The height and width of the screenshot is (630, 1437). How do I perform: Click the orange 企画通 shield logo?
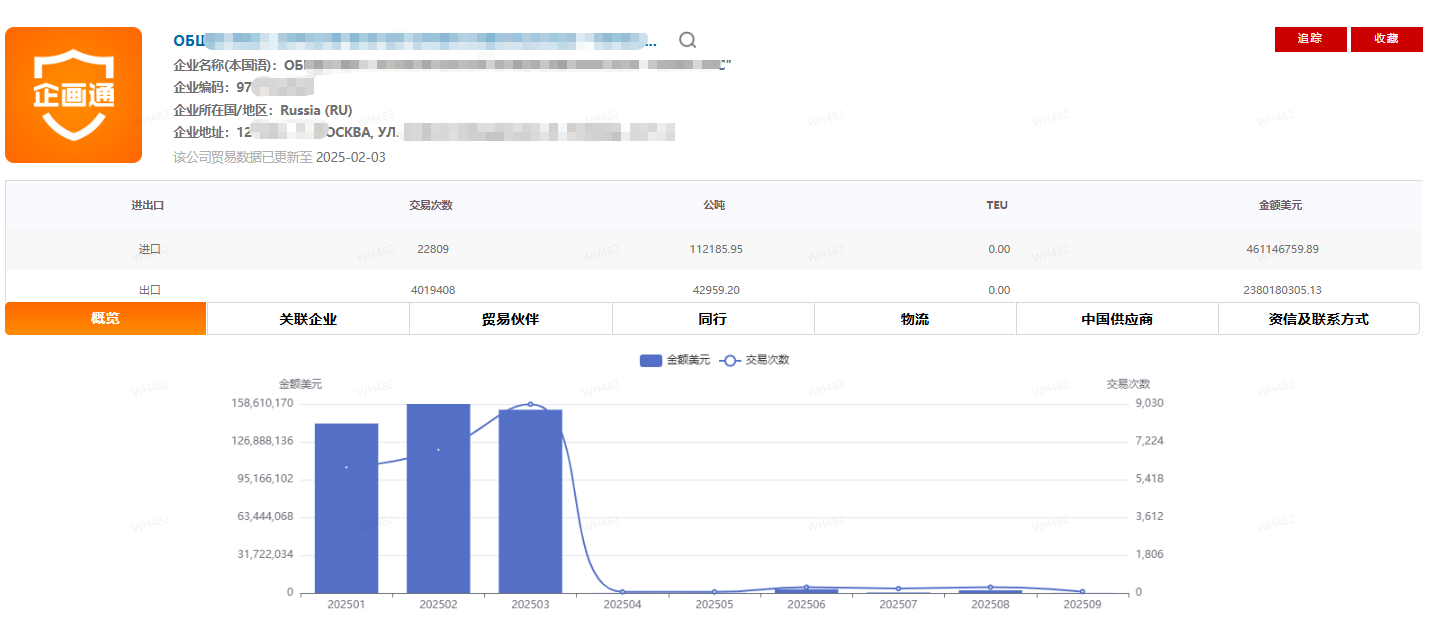click(74, 95)
